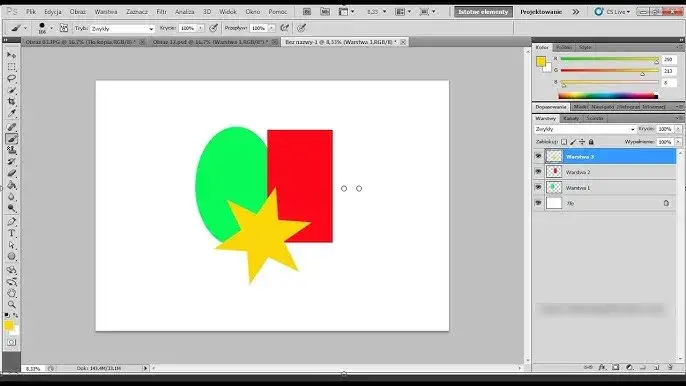
Task: Switch to the Próbki tab
Action: (x=564, y=47)
